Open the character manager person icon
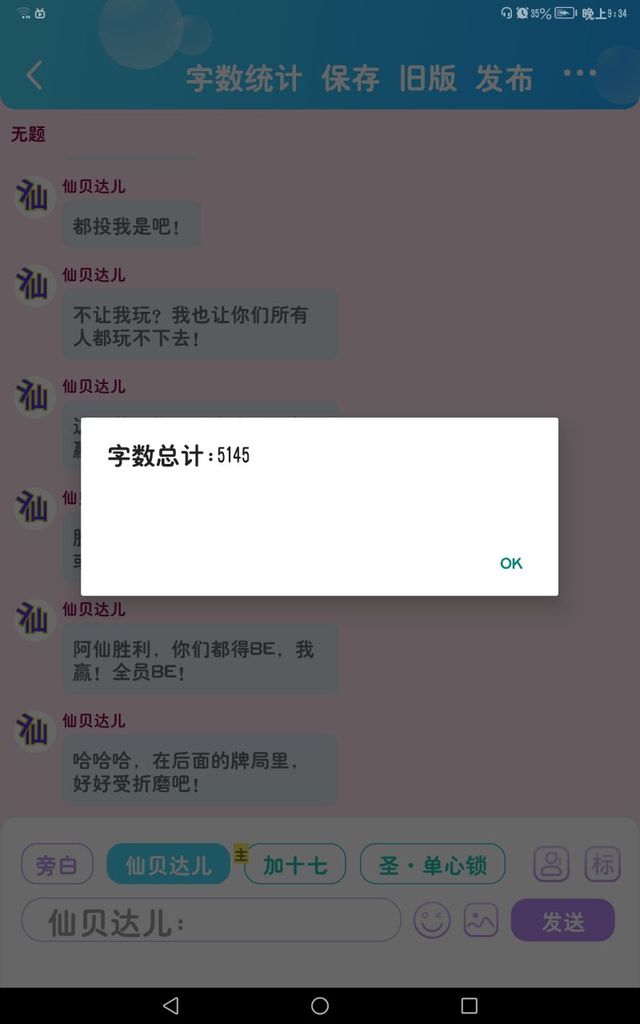Screen dimensions: 640x1024 [552, 865]
